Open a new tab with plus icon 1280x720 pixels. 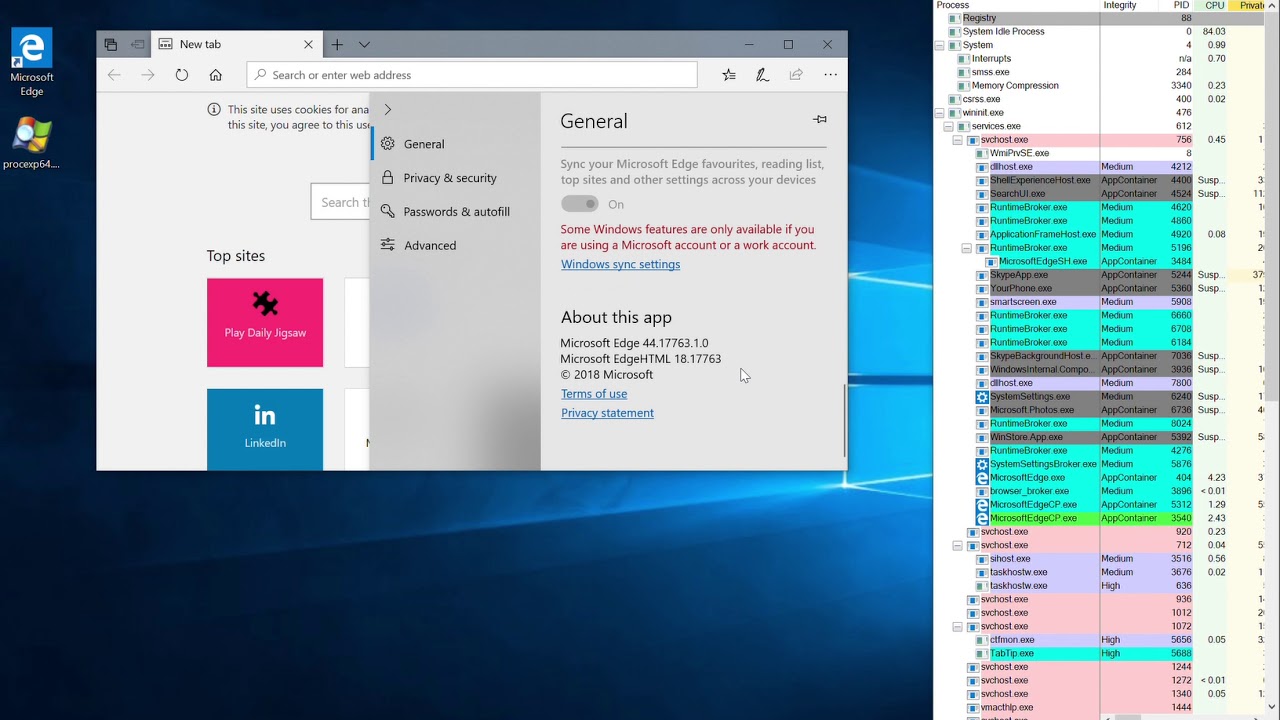point(337,44)
